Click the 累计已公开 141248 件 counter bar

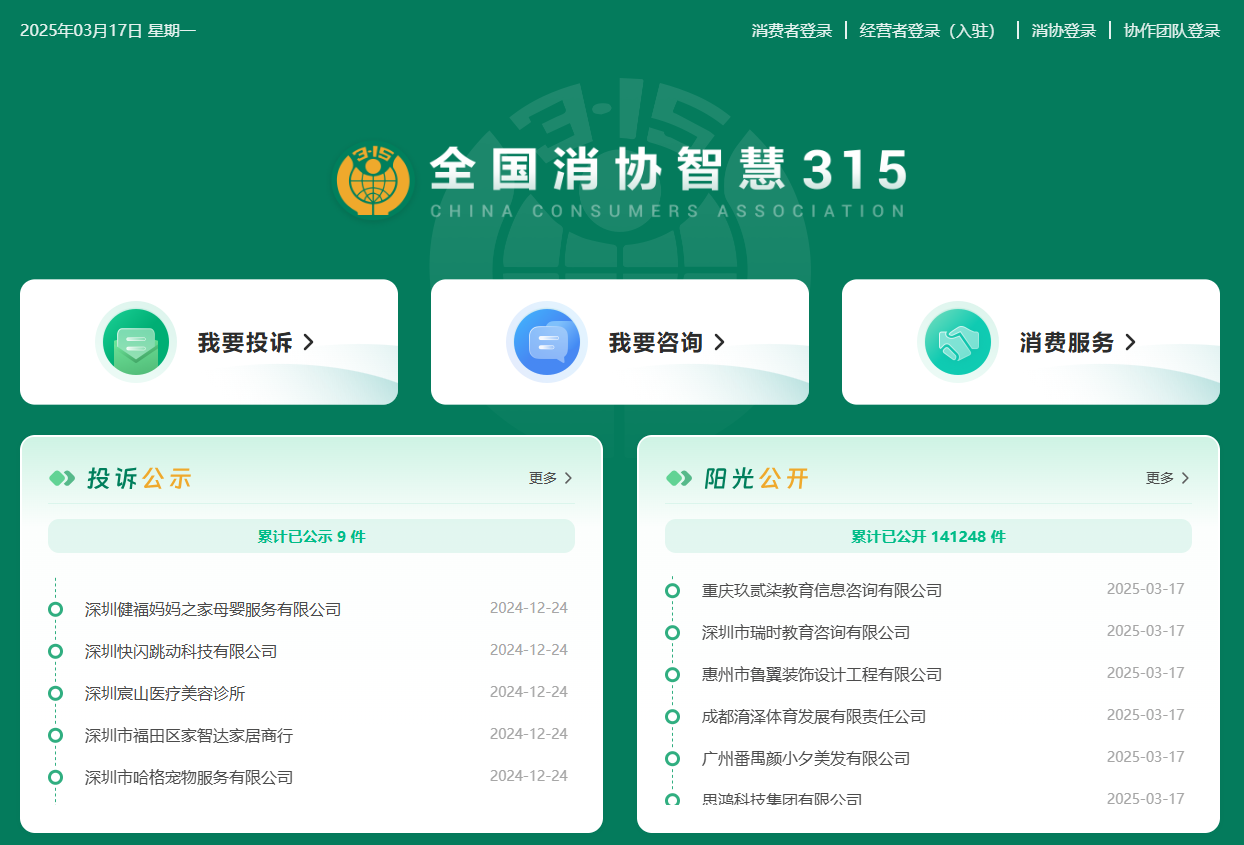(928, 536)
